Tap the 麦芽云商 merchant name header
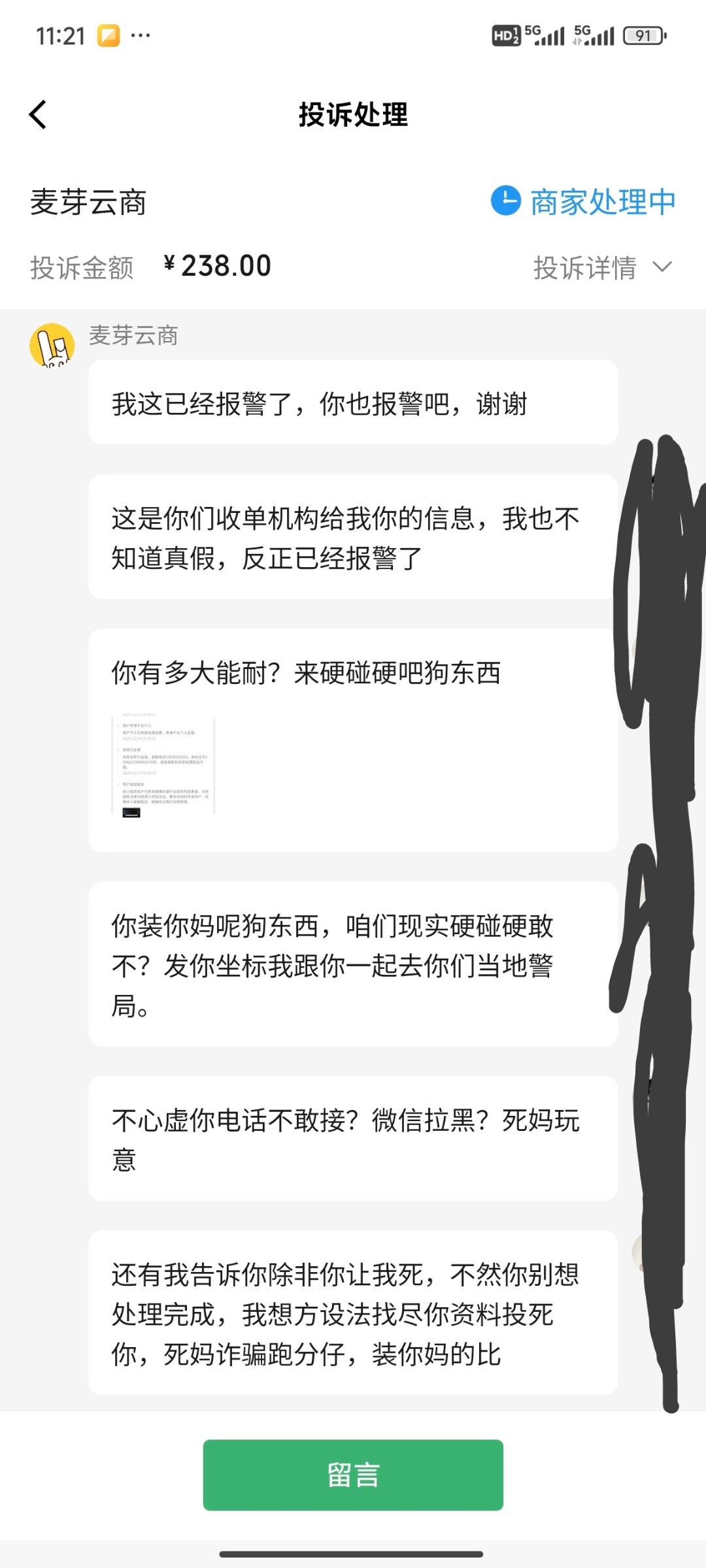This screenshot has height=1568, width=706. [x=88, y=202]
